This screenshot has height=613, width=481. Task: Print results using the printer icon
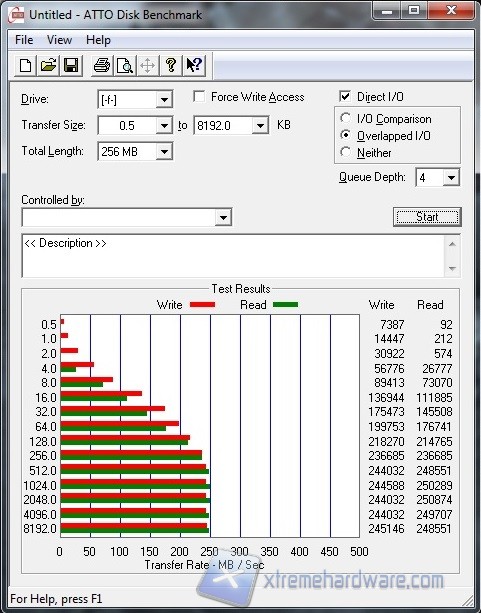[102, 65]
